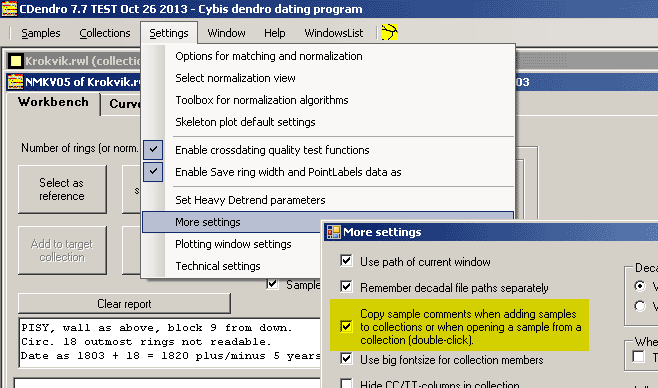
Task: Select the first radio button in the Deca group
Action: point(640,286)
